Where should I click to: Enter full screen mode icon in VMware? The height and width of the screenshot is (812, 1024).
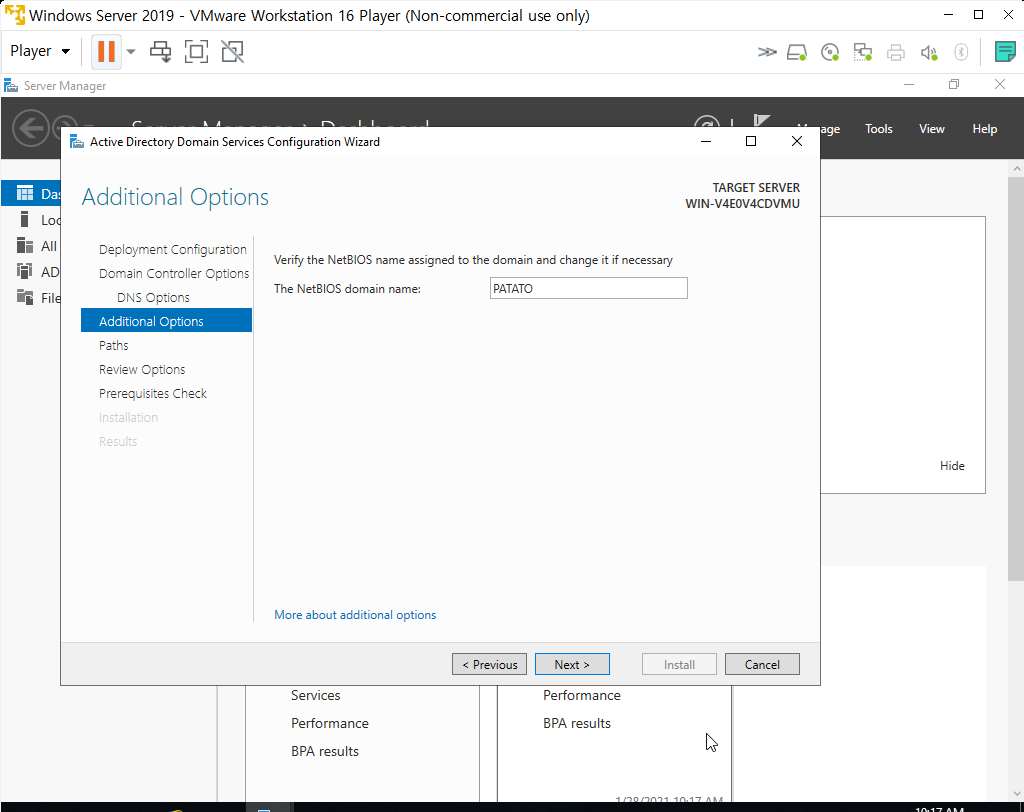pyautogui.click(x=197, y=52)
